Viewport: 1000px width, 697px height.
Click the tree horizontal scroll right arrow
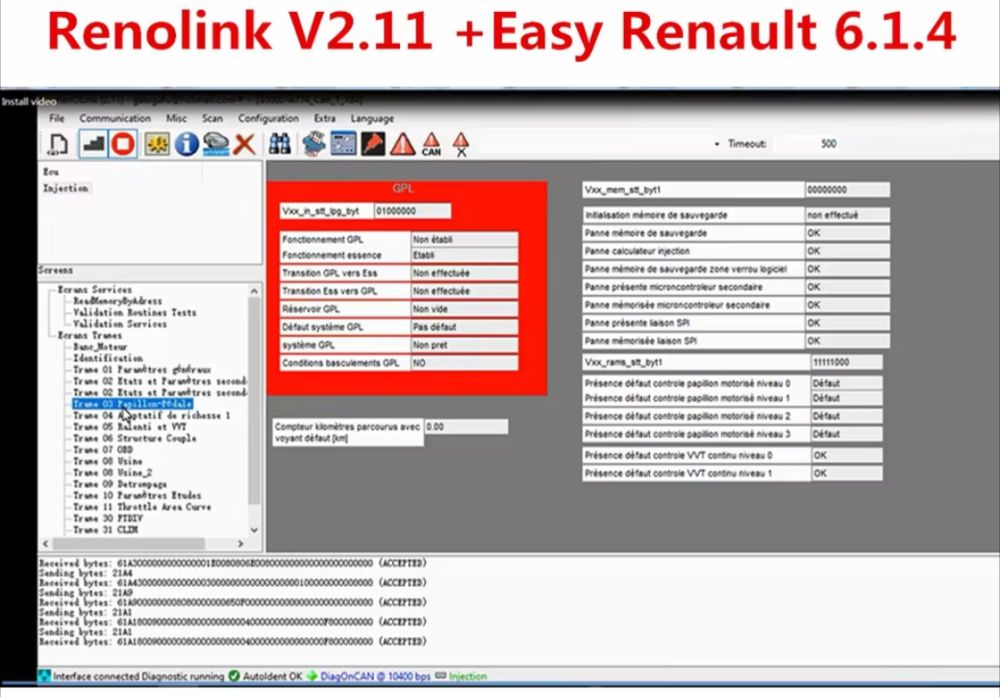click(x=240, y=544)
